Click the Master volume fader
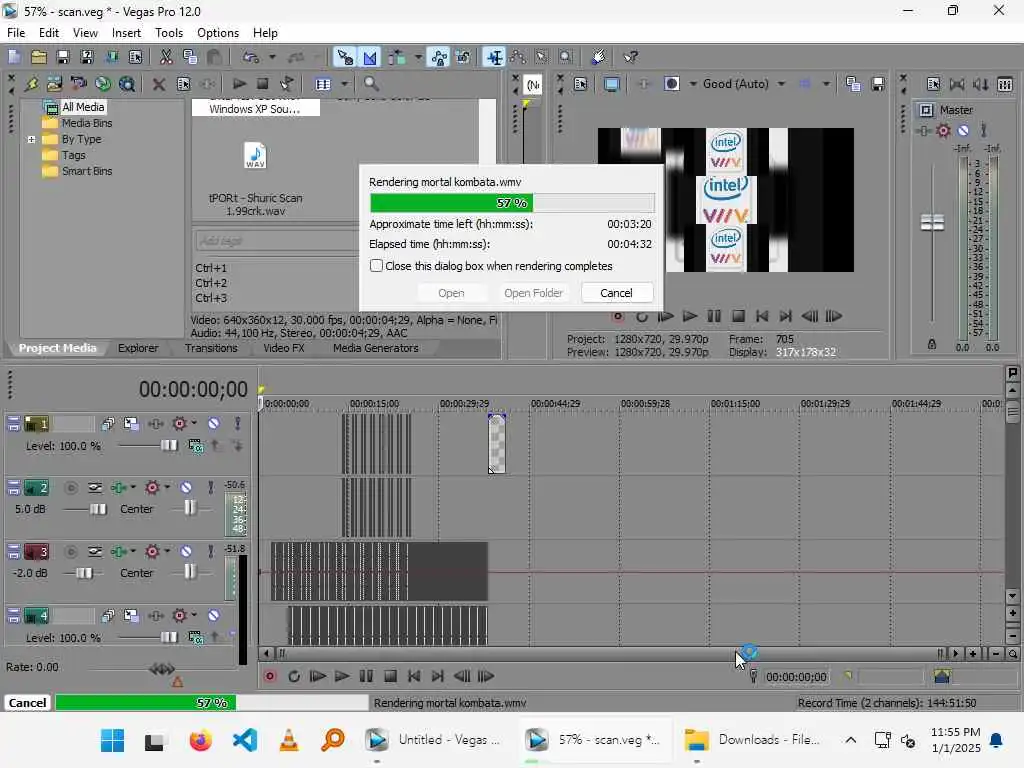Viewport: 1024px width, 768px height. (x=932, y=222)
